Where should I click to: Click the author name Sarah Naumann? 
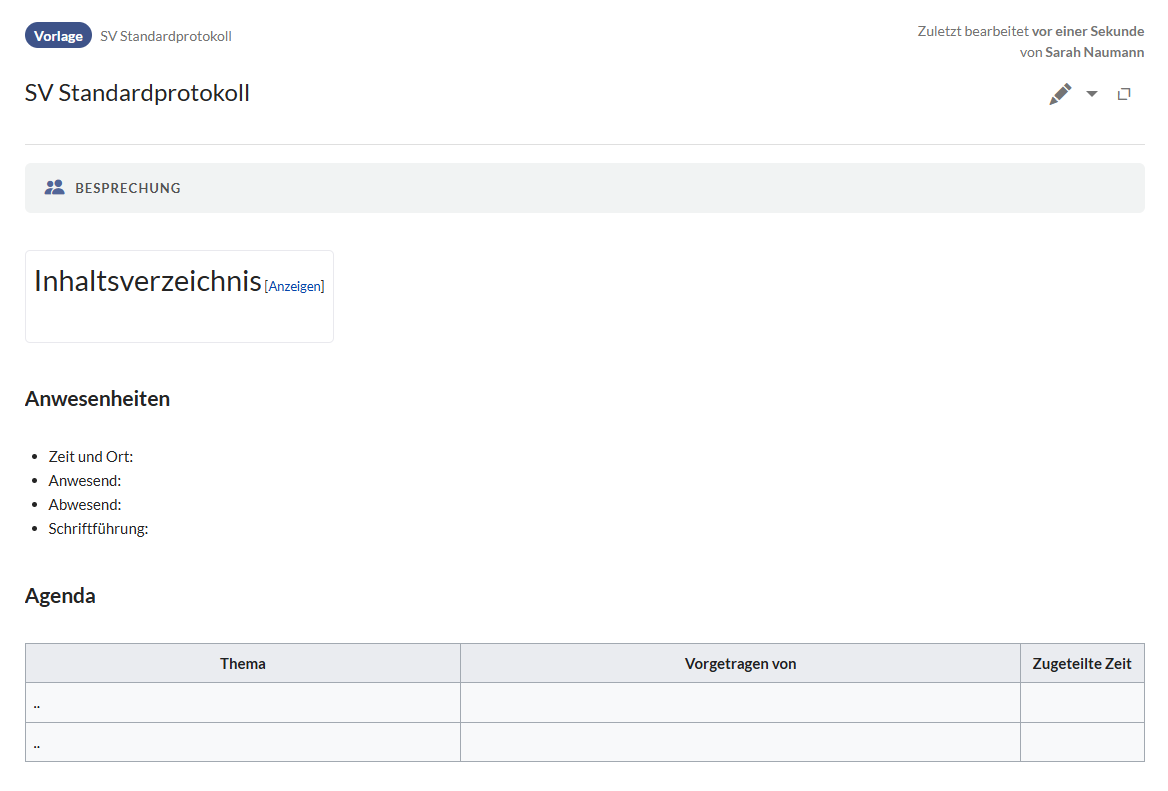point(1094,52)
